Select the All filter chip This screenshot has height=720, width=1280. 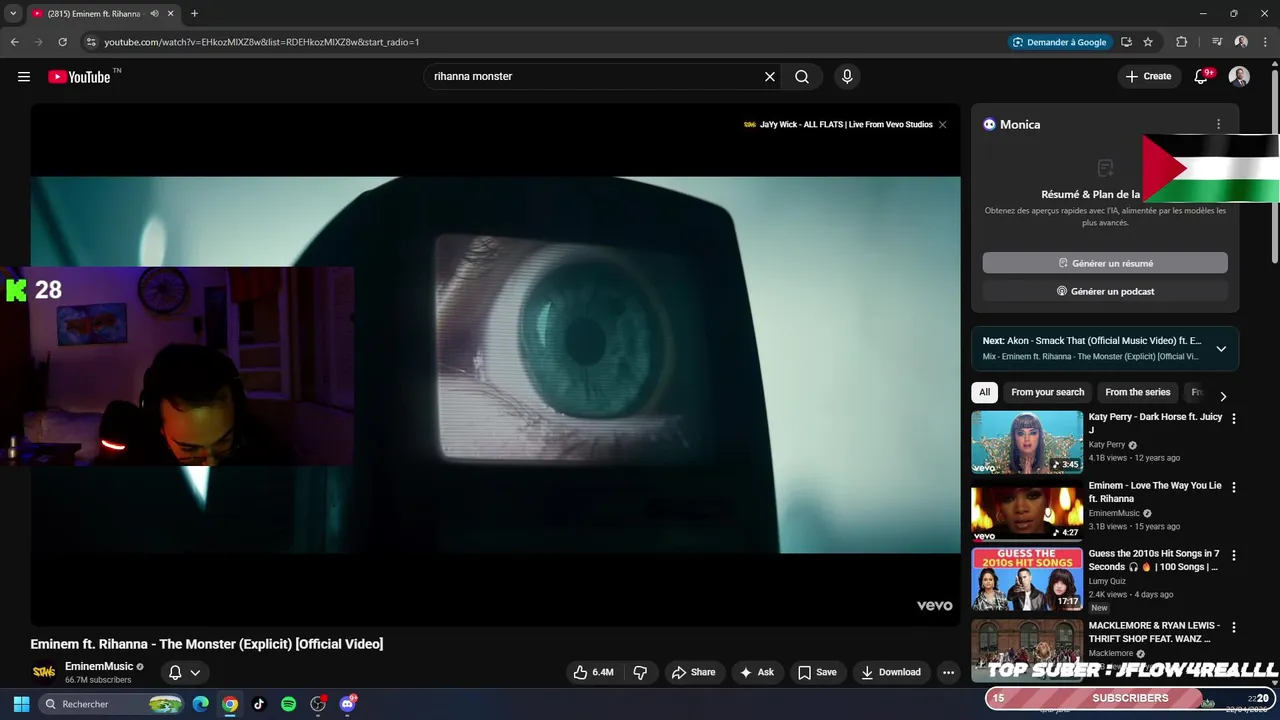point(984,392)
